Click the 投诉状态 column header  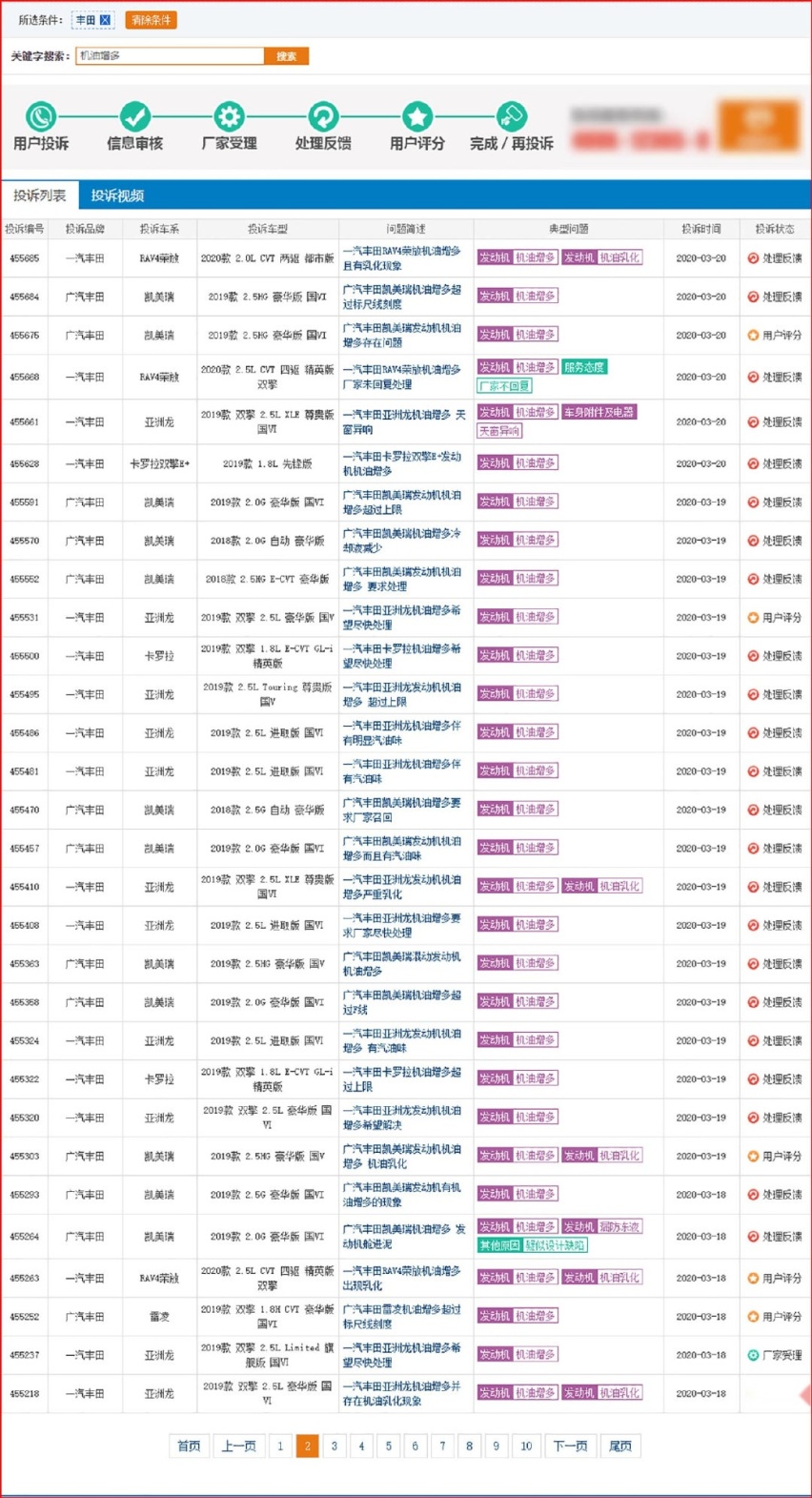[x=775, y=229]
